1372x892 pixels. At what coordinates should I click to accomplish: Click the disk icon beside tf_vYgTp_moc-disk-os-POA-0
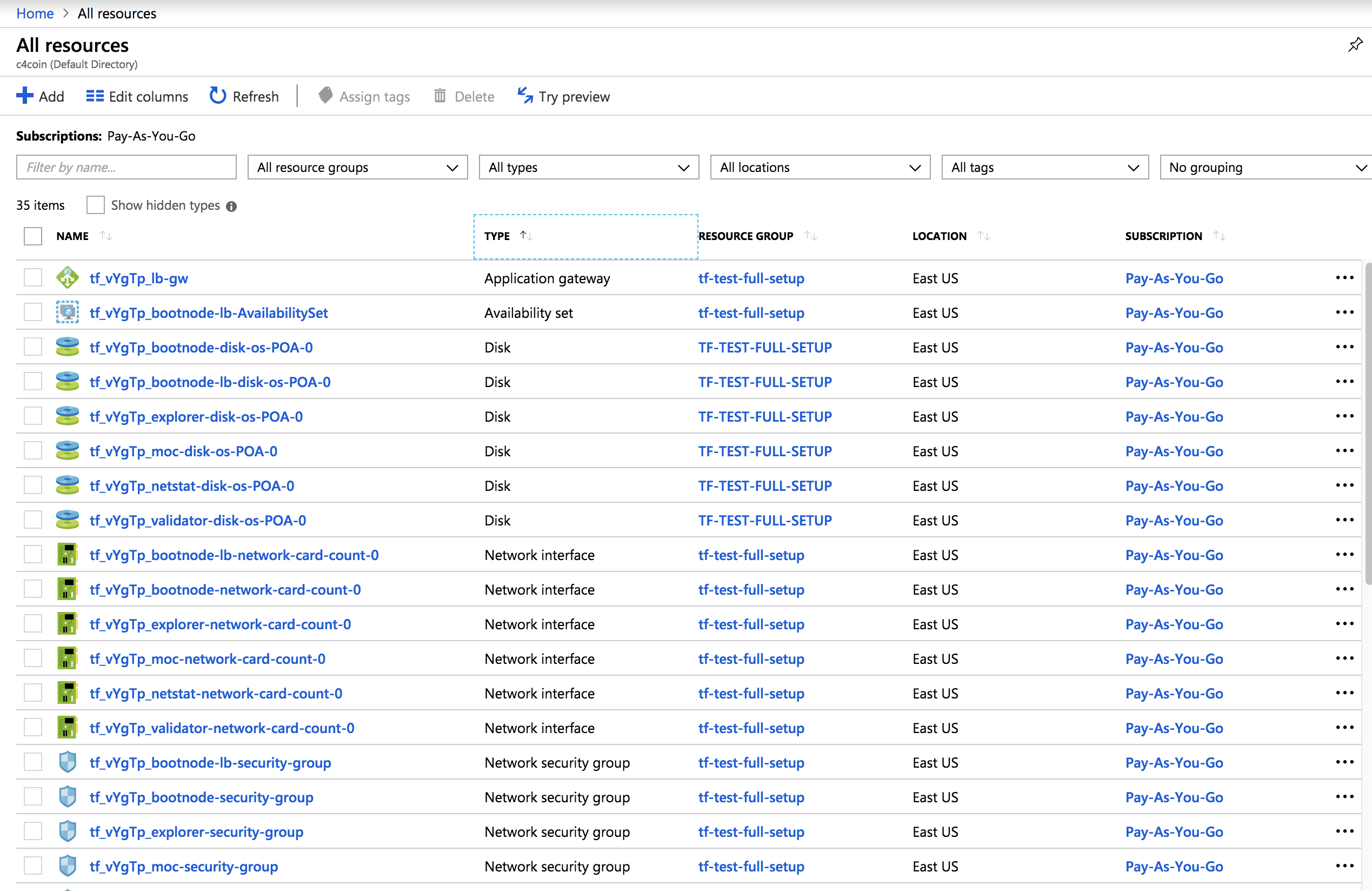(68, 451)
